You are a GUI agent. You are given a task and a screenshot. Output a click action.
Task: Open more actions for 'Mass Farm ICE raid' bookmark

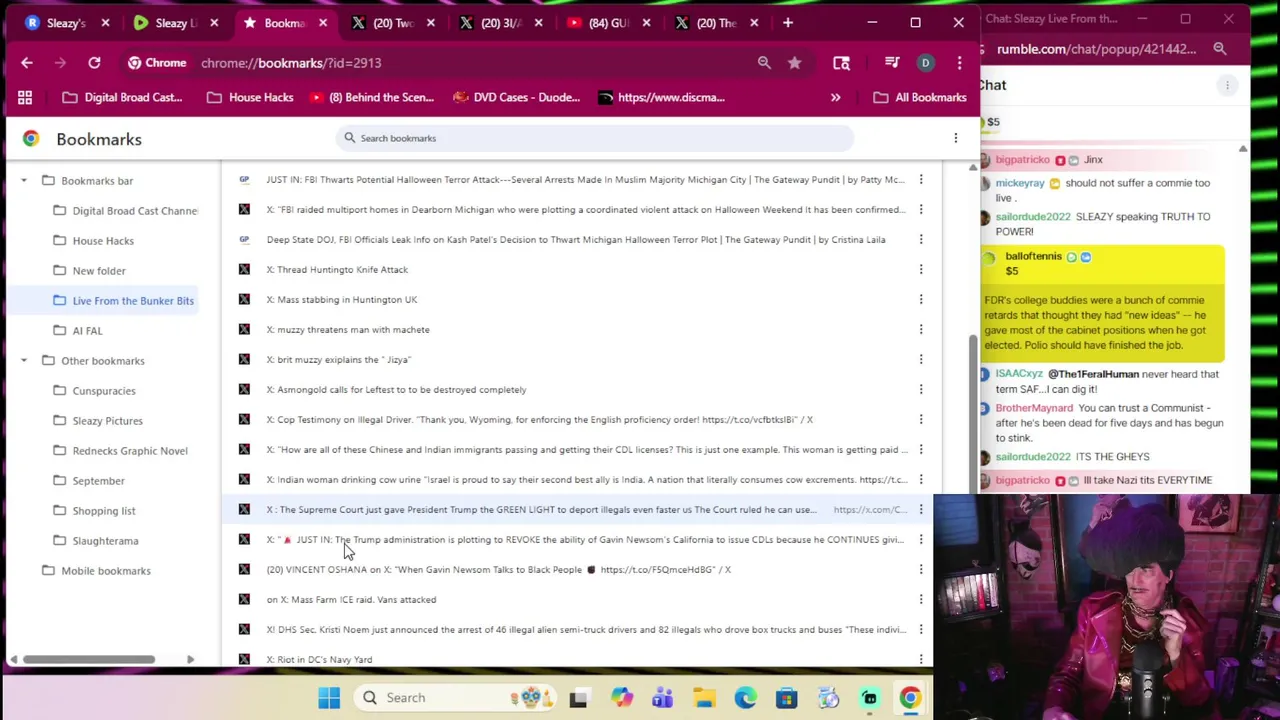921,599
